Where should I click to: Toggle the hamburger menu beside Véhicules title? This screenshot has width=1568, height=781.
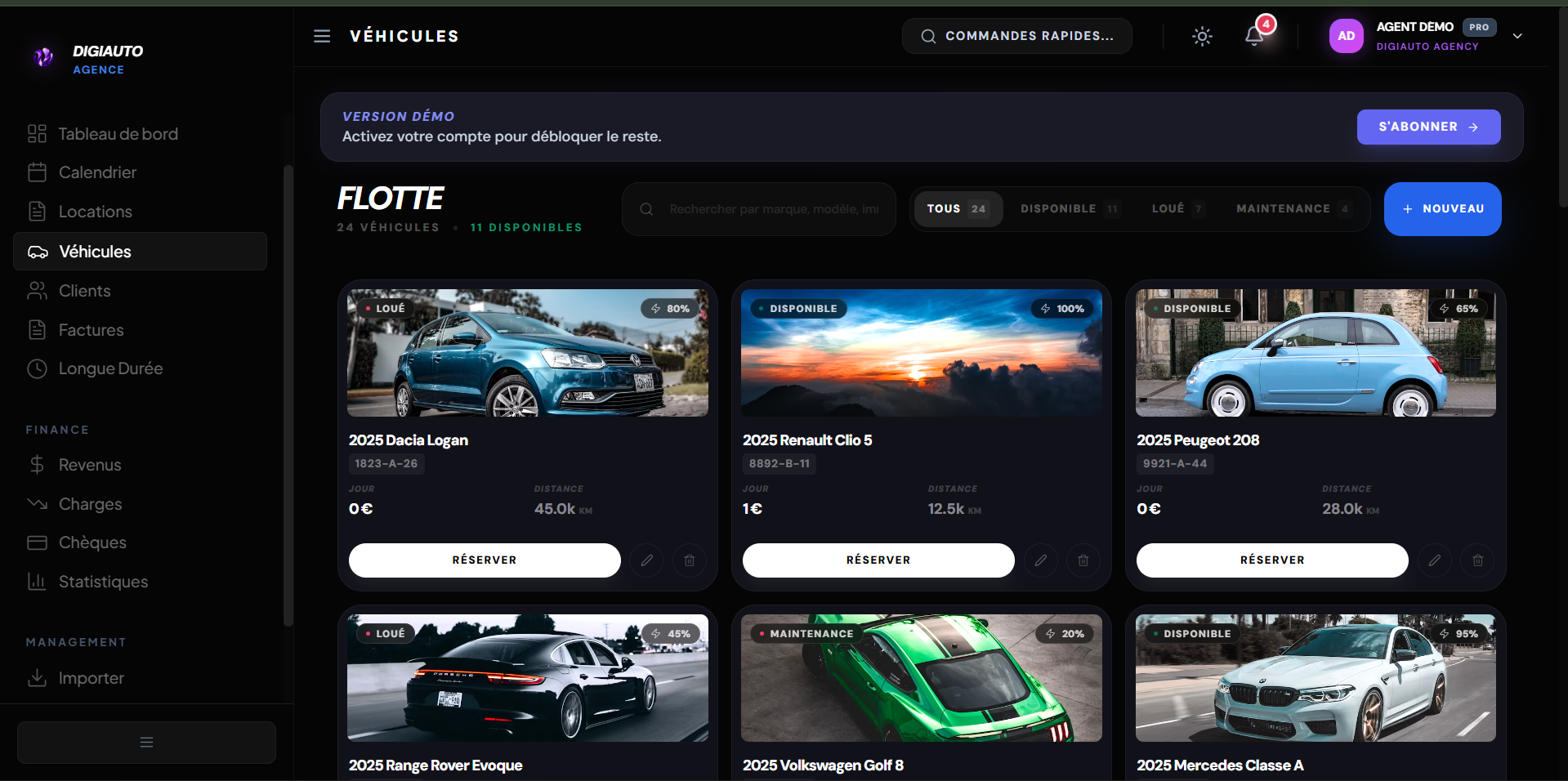point(322,36)
